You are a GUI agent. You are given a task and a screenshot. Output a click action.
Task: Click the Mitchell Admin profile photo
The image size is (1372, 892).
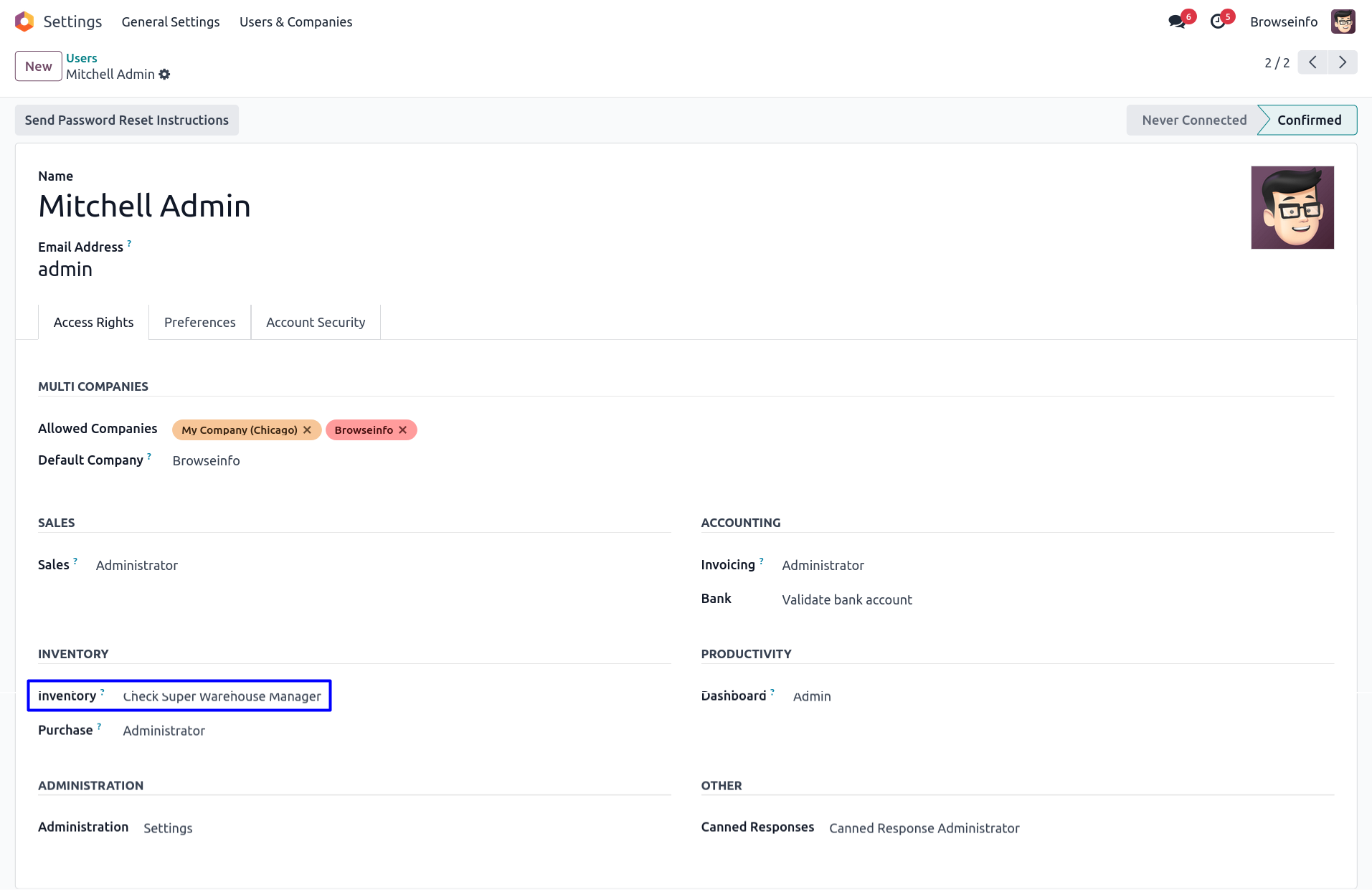tap(1292, 207)
